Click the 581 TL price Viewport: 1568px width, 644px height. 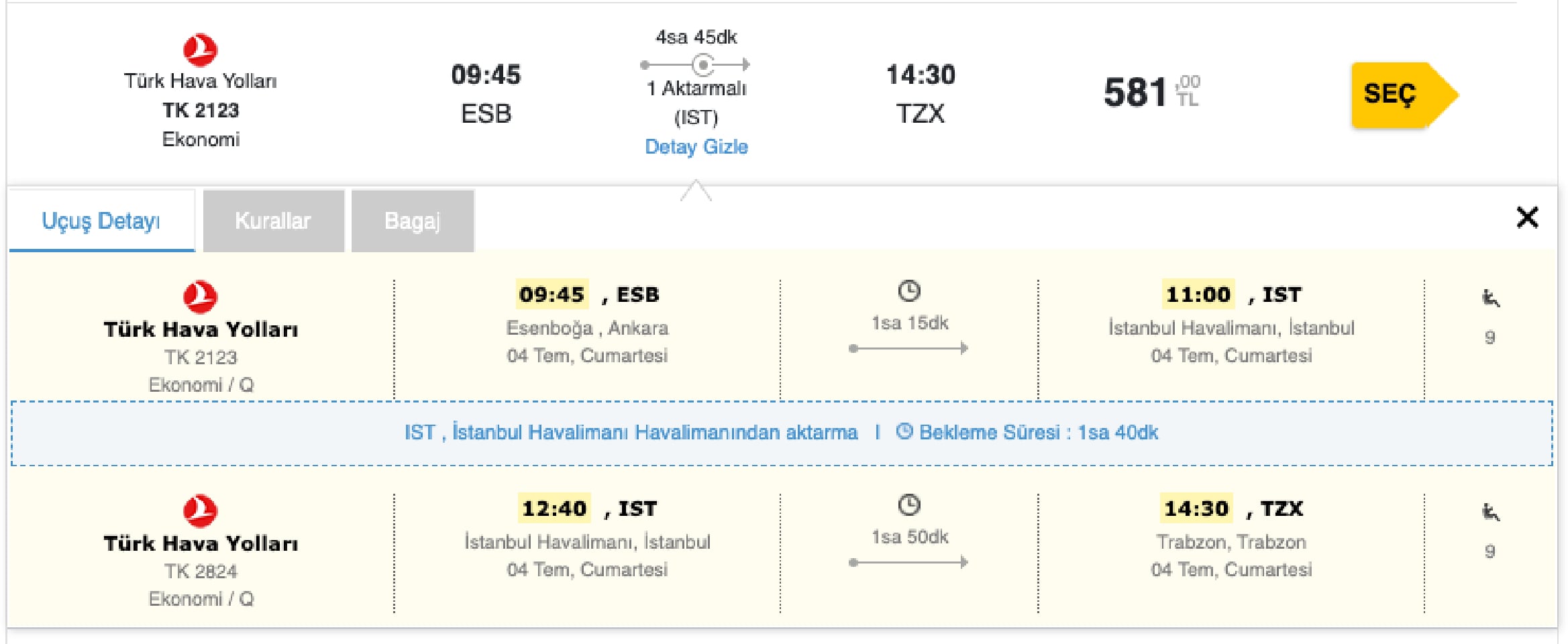(1152, 93)
